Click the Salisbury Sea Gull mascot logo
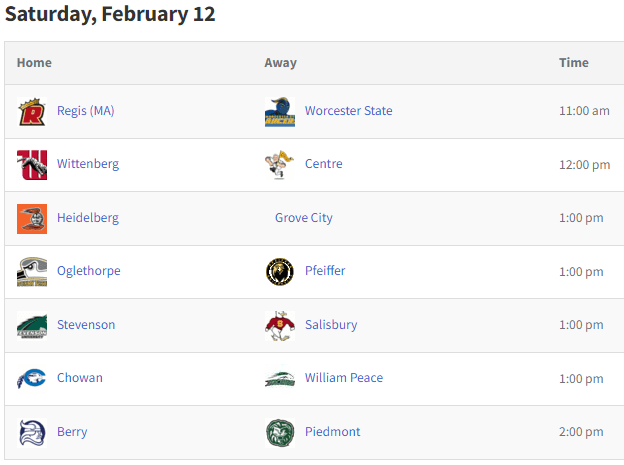624x465 pixels. [280, 325]
